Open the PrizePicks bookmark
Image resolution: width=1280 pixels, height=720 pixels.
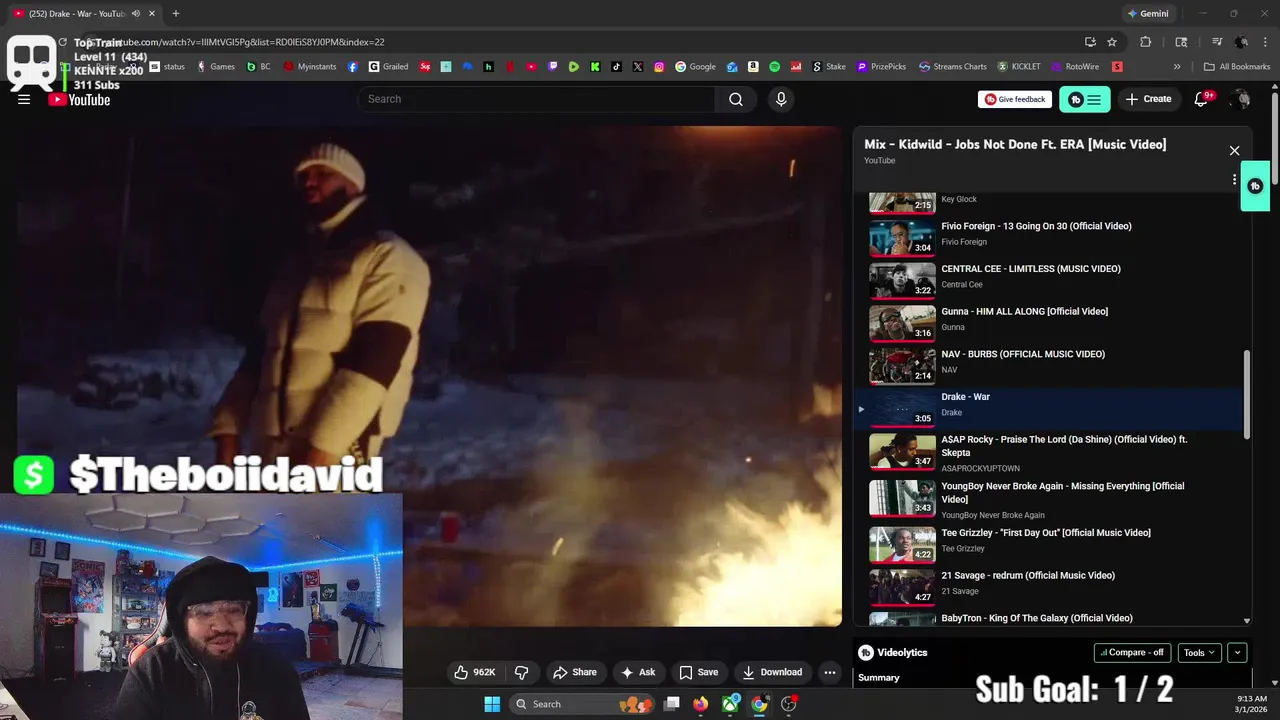point(880,67)
